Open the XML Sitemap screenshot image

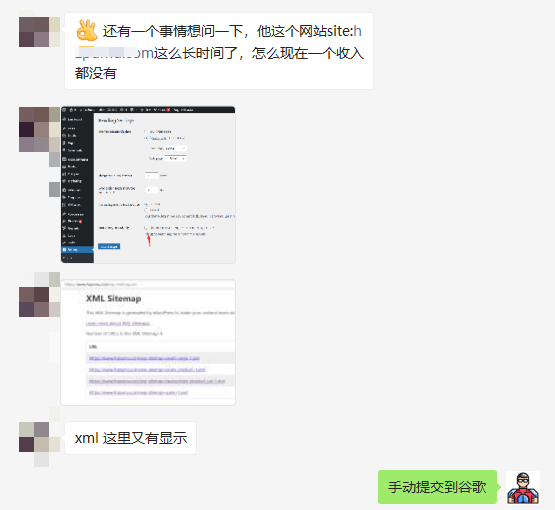pyautogui.click(x=148, y=342)
